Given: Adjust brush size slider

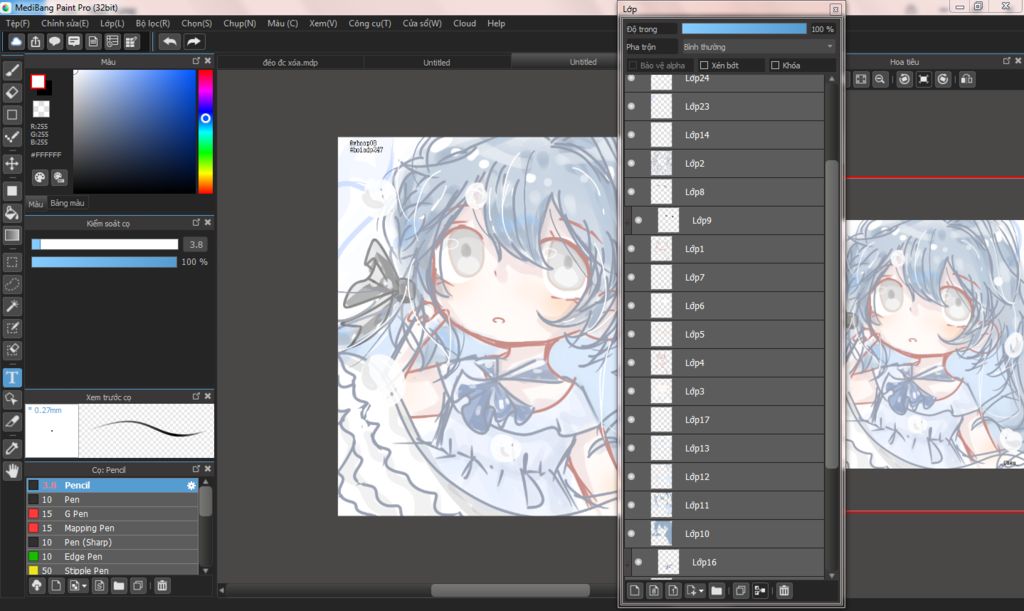Looking at the screenshot, I should [104, 244].
